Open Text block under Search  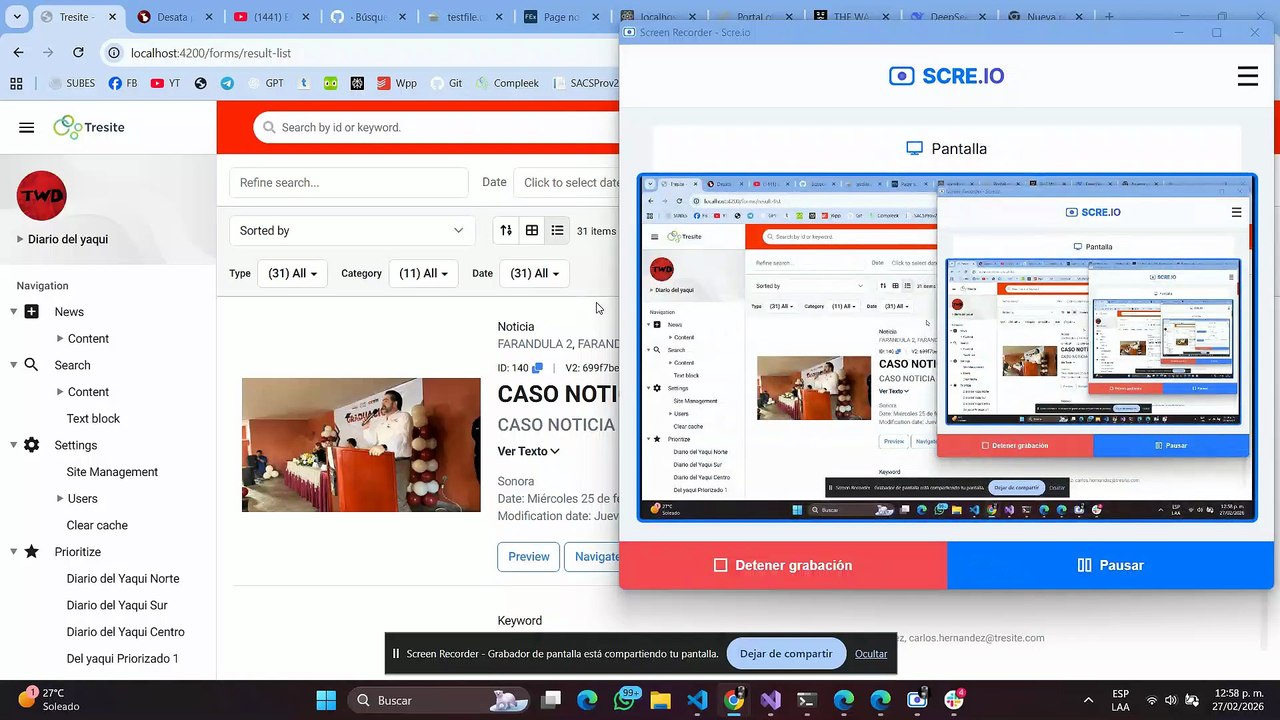coord(93,419)
